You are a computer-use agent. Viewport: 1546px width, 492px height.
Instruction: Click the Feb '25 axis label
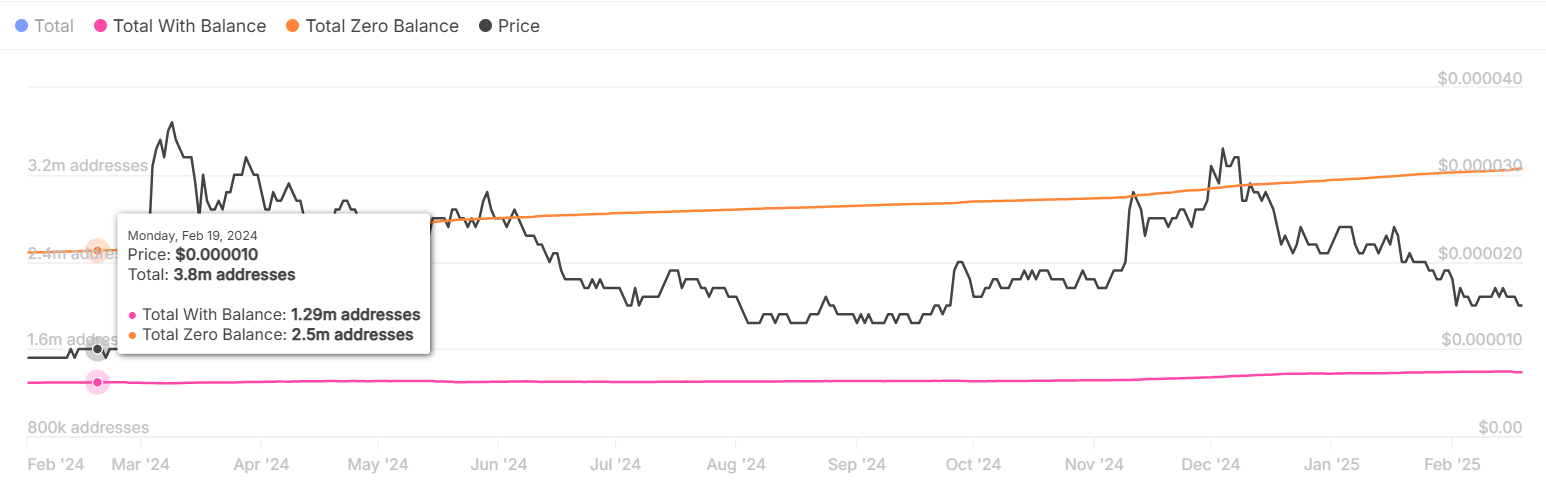1451,465
